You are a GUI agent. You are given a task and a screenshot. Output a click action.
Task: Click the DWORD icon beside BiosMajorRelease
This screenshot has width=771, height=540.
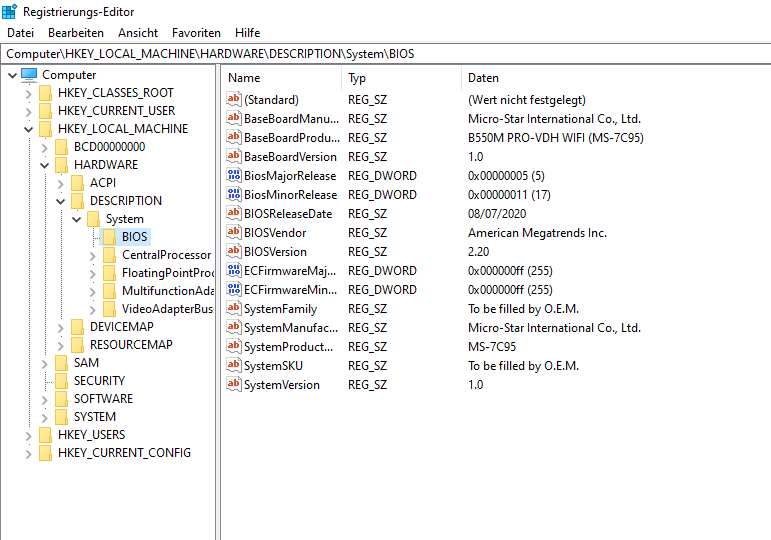coord(234,176)
